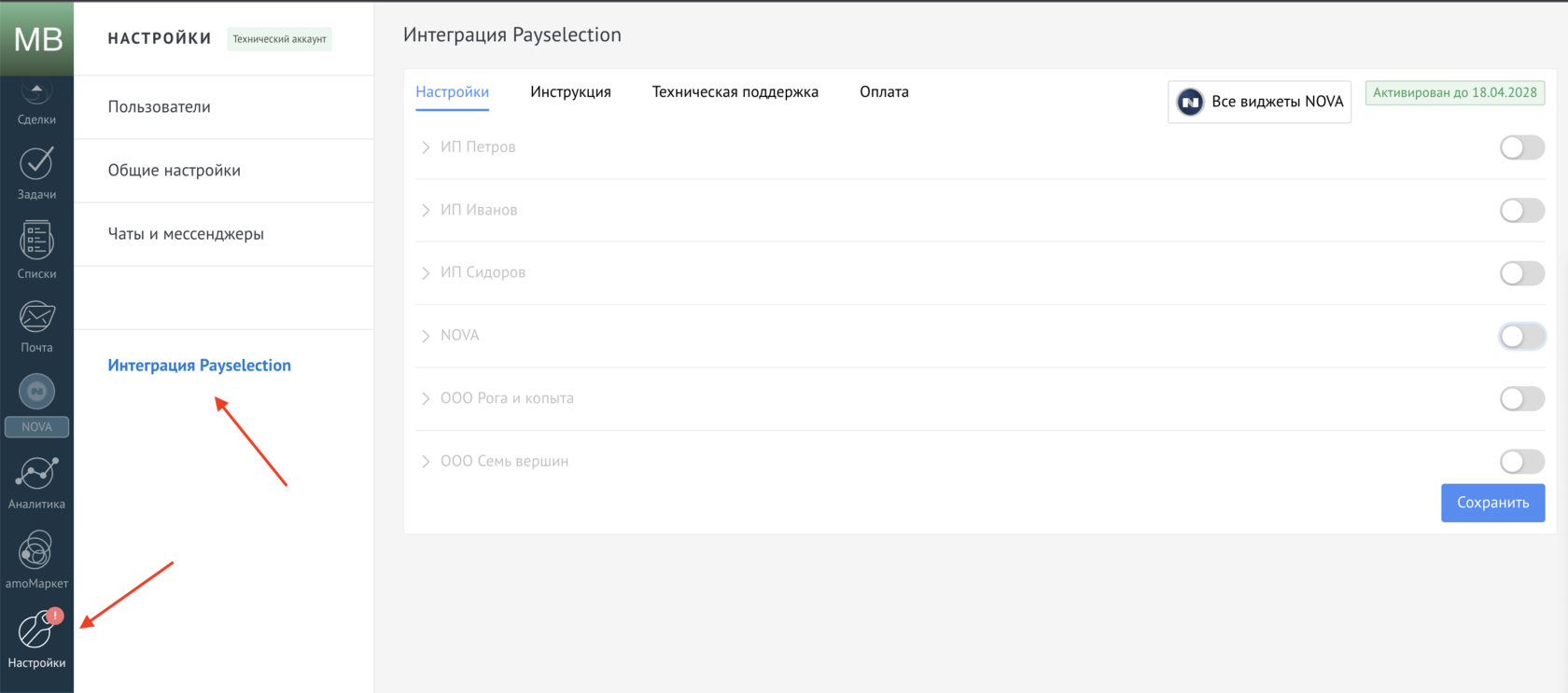The width and height of the screenshot is (1568, 693).
Task: Click the MB account logo
Action: point(37,38)
